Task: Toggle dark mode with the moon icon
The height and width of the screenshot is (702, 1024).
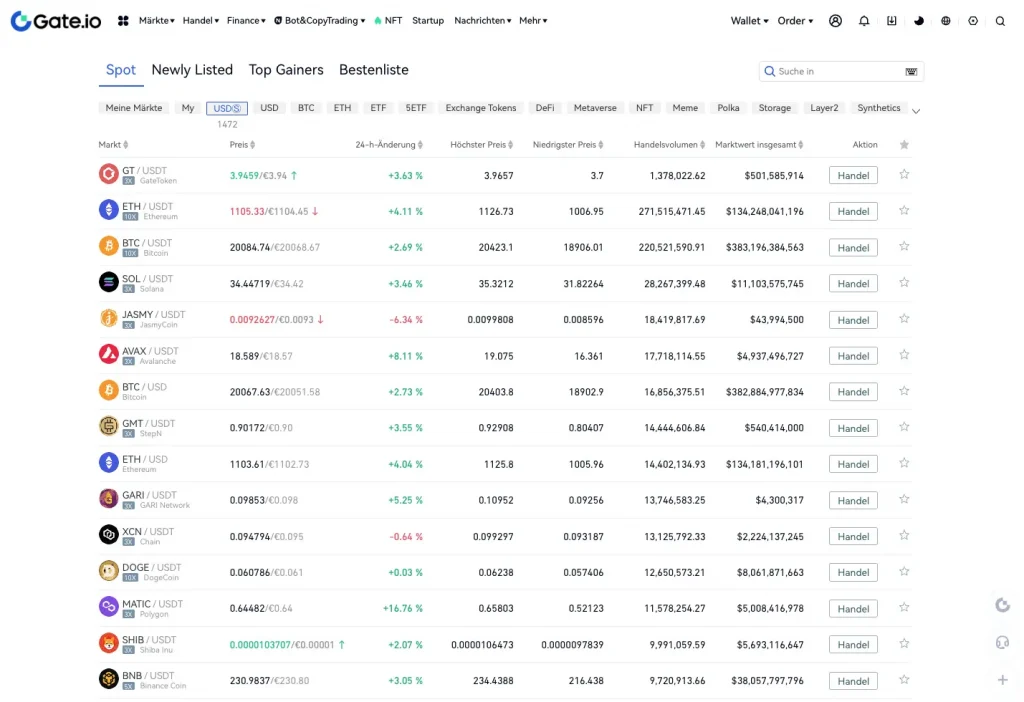Action: [x=919, y=20]
